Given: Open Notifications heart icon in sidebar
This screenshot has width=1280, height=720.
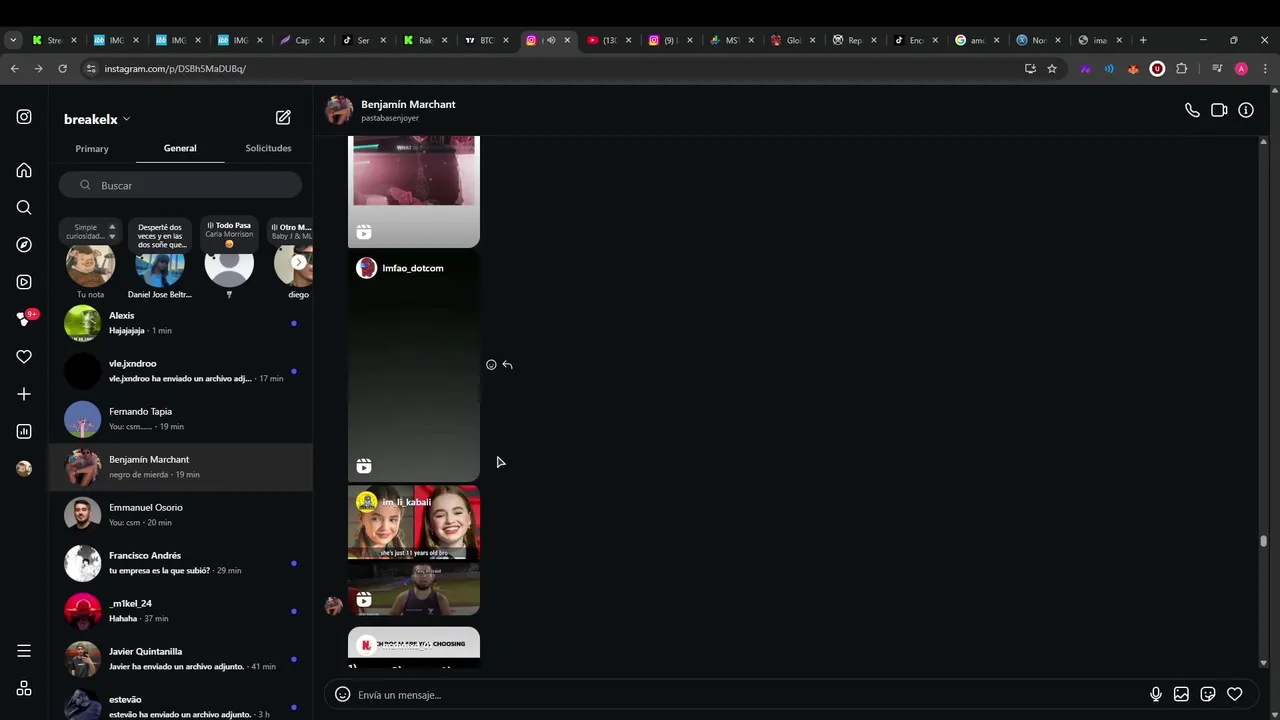Looking at the screenshot, I should 24,357.
